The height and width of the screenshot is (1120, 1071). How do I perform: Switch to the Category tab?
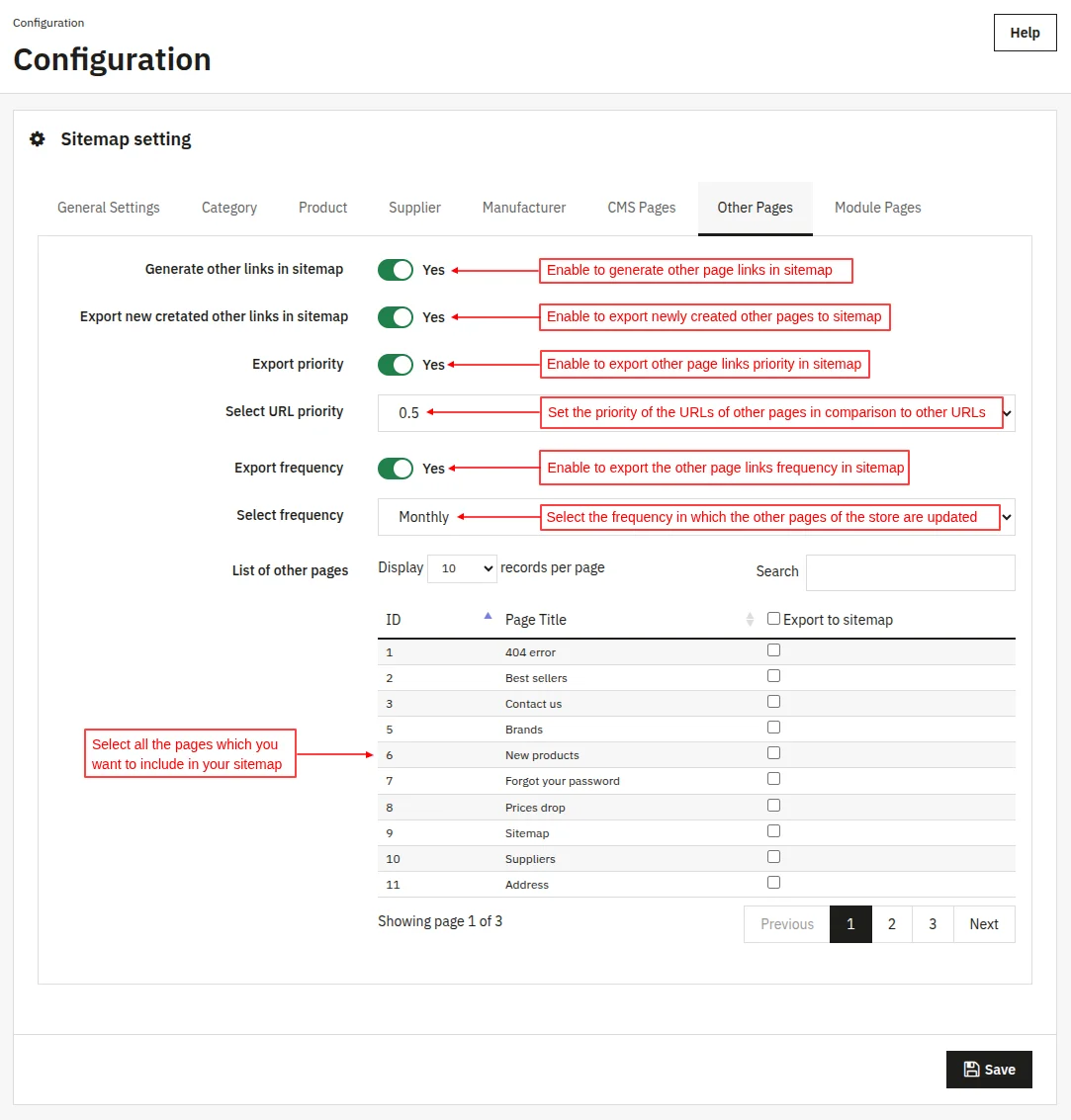[229, 208]
